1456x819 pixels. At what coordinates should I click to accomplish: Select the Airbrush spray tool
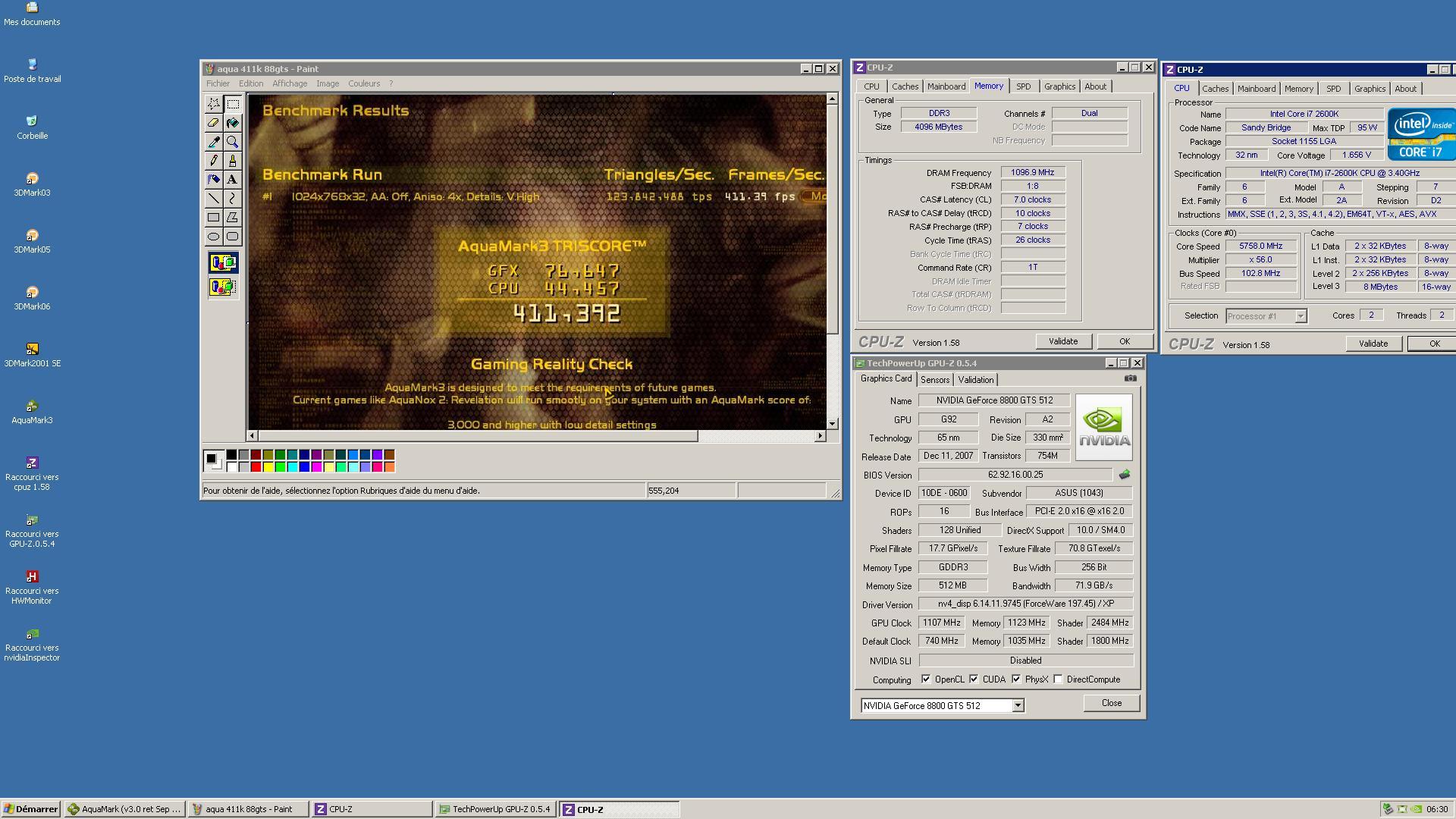click(x=214, y=180)
